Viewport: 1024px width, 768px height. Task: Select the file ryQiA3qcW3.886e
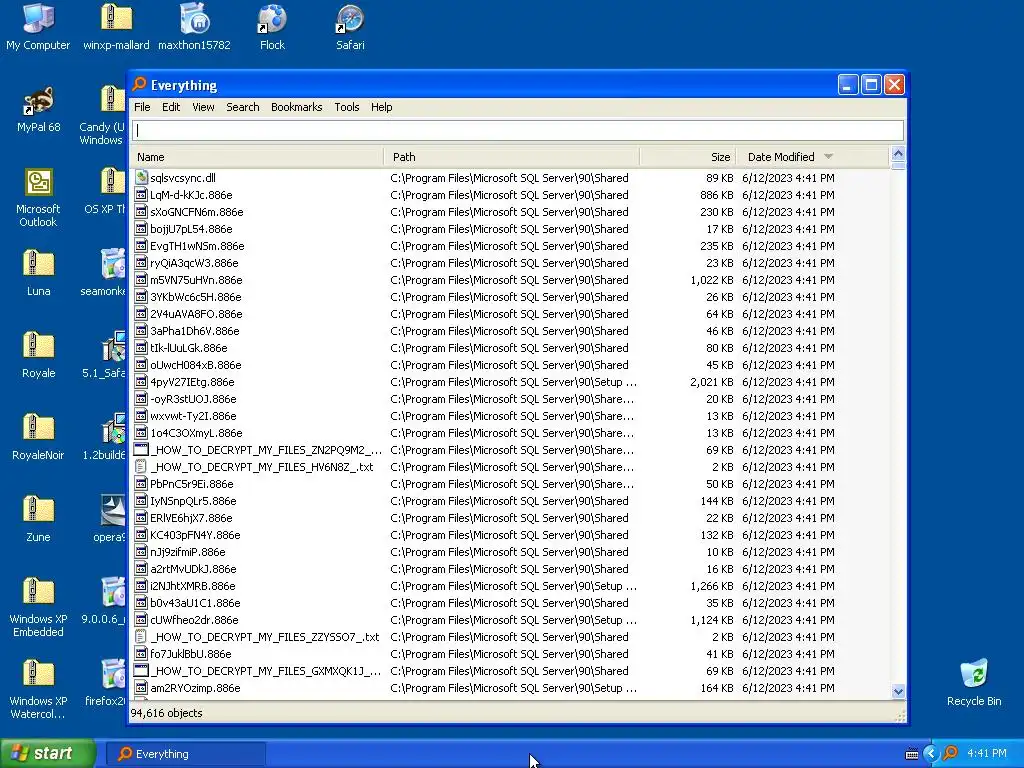click(194, 263)
